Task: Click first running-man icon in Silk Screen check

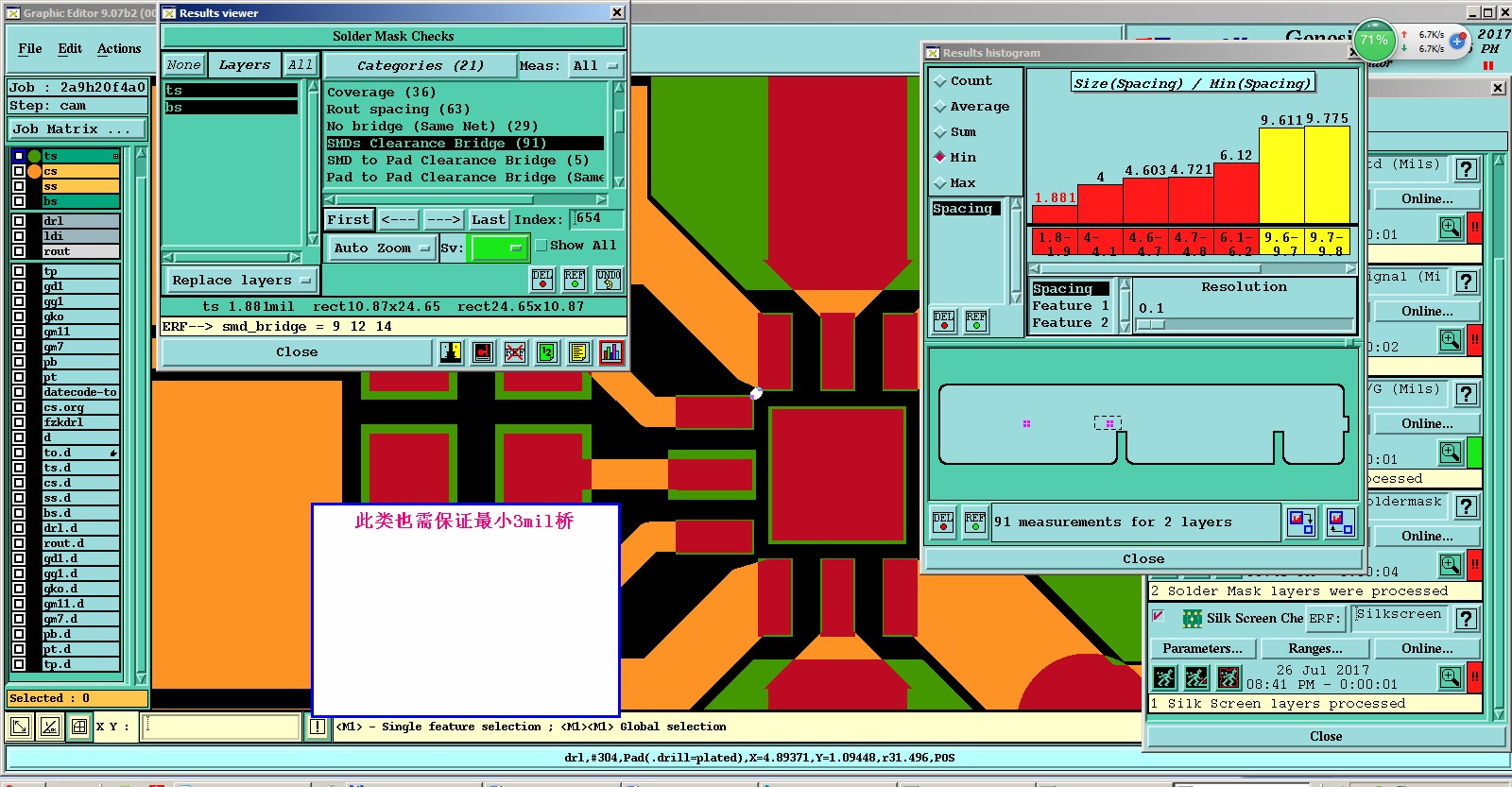Action: (1165, 677)
